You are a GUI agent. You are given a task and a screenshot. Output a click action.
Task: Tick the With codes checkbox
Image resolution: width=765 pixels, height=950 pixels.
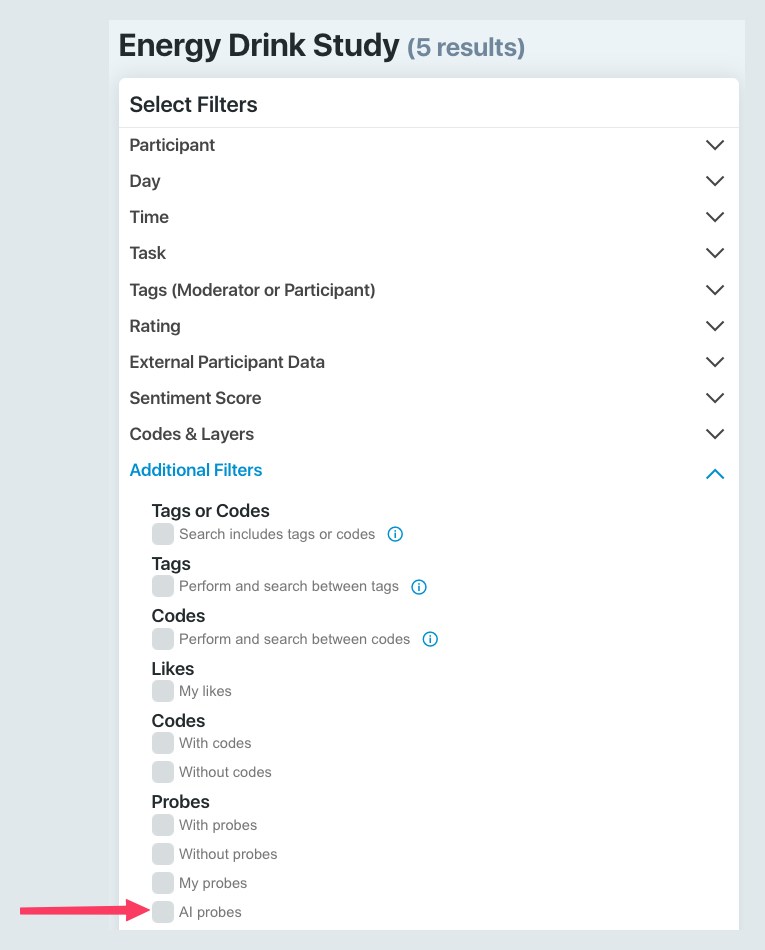coord(163,743)
